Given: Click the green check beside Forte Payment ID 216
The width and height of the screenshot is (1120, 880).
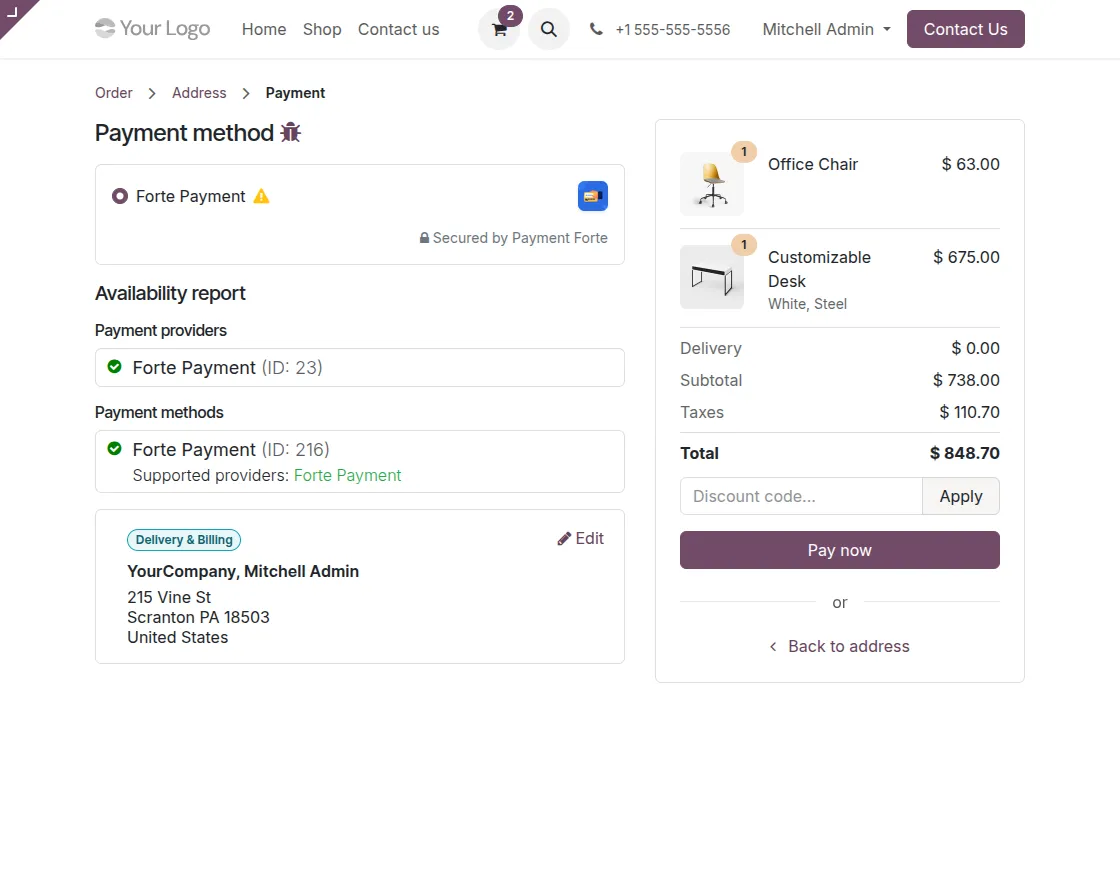Looking at the screenshot, I should pyautogui.click(x=114, y=449).
